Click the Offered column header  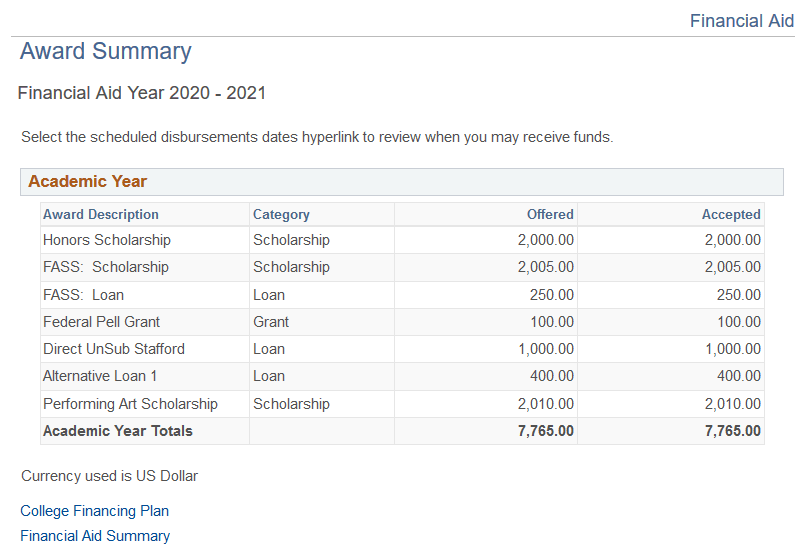click(x=550, y=214)
